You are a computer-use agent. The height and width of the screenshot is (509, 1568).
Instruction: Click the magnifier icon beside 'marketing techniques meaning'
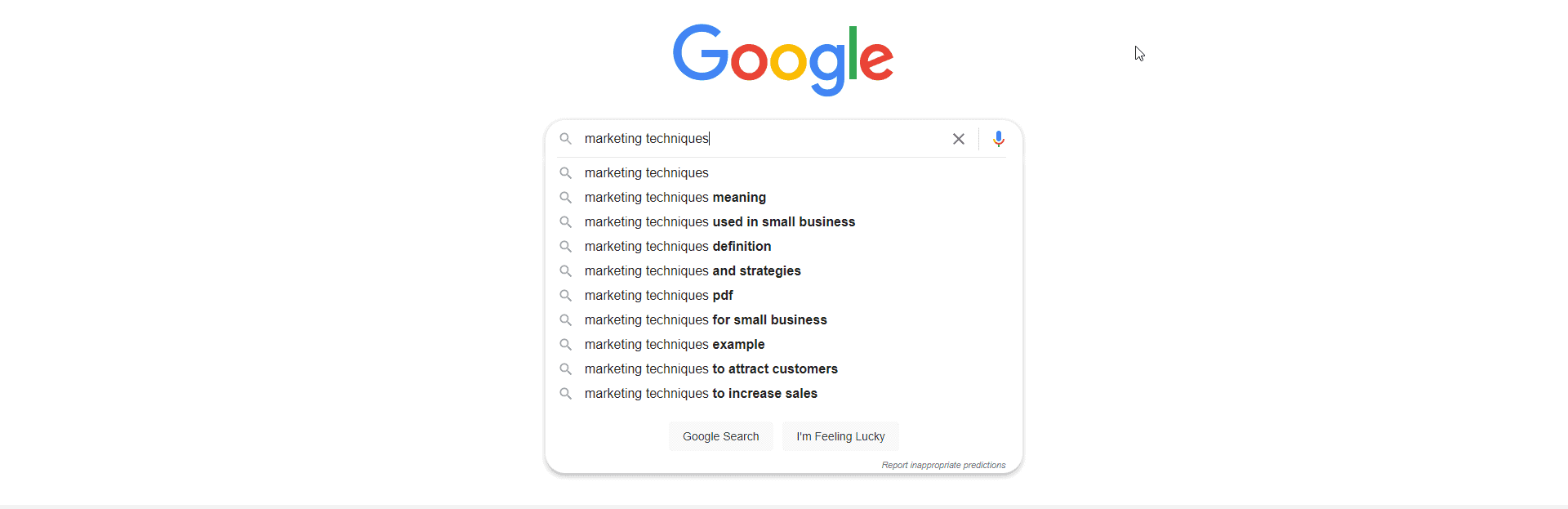(565, 197)
